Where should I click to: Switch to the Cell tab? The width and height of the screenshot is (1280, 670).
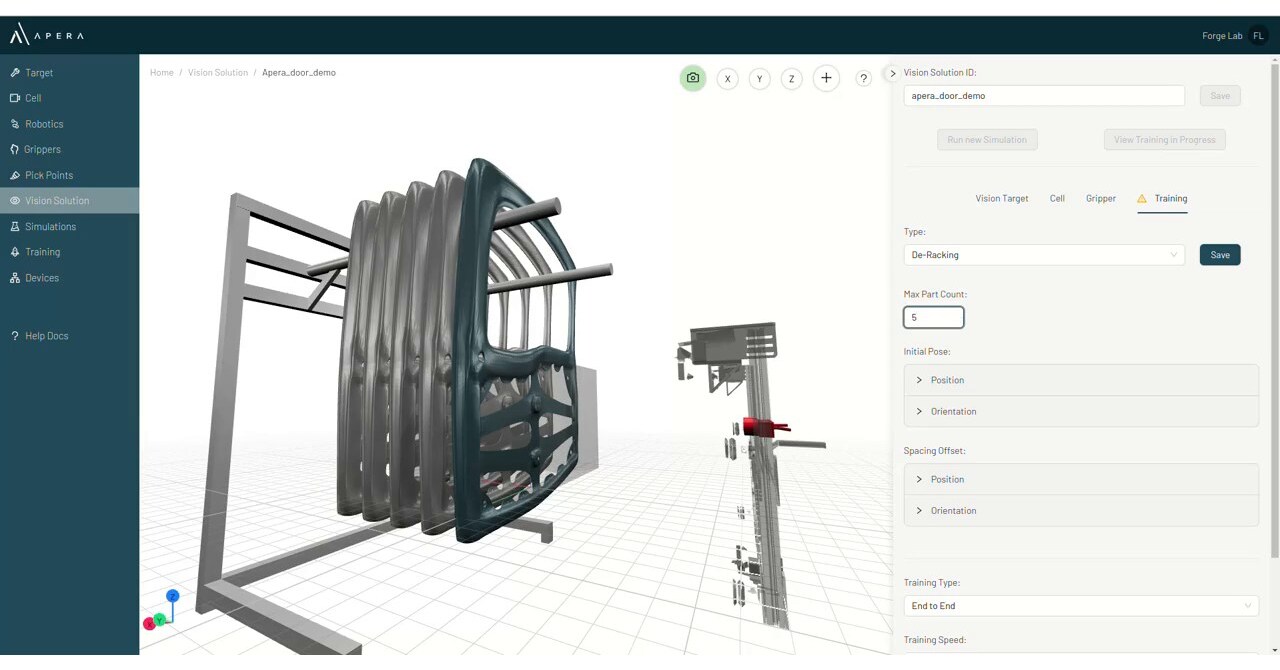(x=1057, y=198)
